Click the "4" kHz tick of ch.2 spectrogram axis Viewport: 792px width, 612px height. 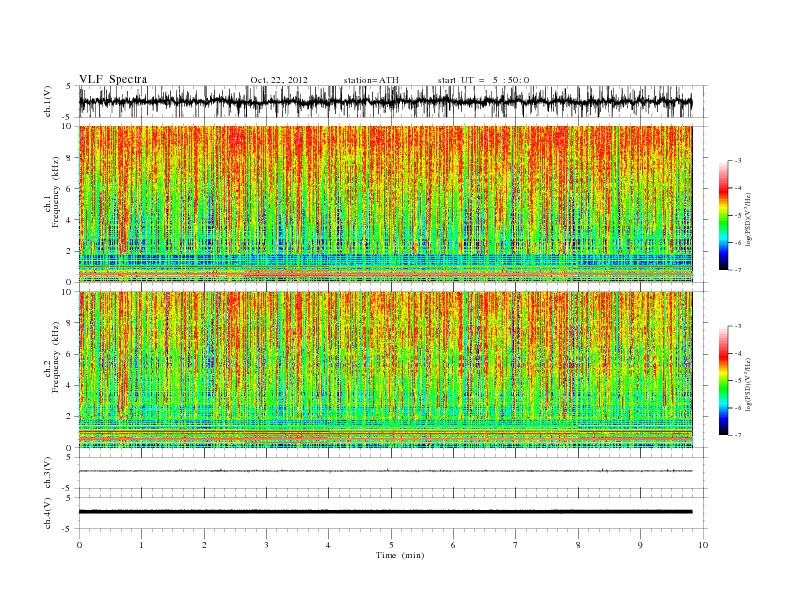pyautogui.click(x=70, y=386)
